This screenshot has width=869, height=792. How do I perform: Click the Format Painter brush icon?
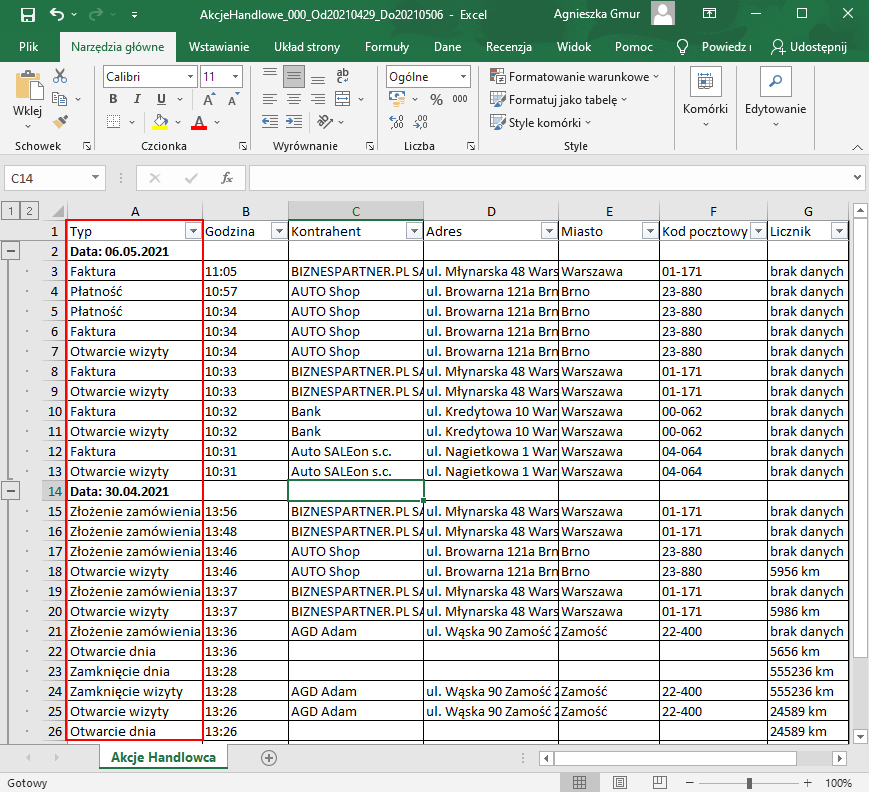60,121
